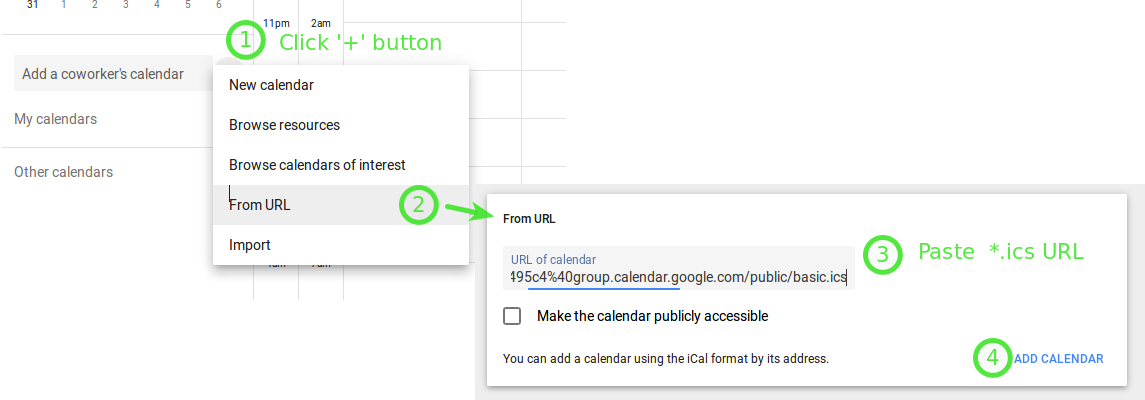Open 'Browse calendars of interest'
The image size is (1145, 400).
pos(317,165)
